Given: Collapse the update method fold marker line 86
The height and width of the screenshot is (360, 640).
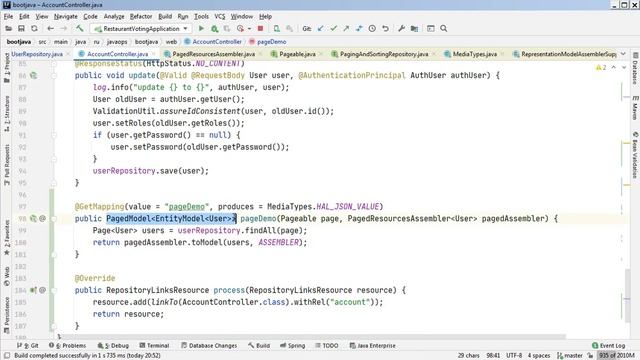Looking at the screenshot, I should coord(53,76).
